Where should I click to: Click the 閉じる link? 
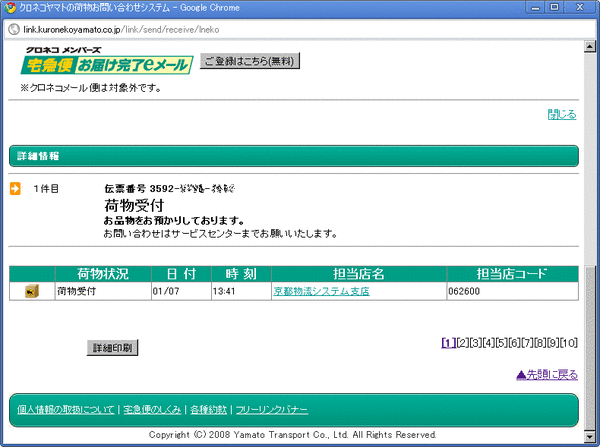[x=562, y=114]
